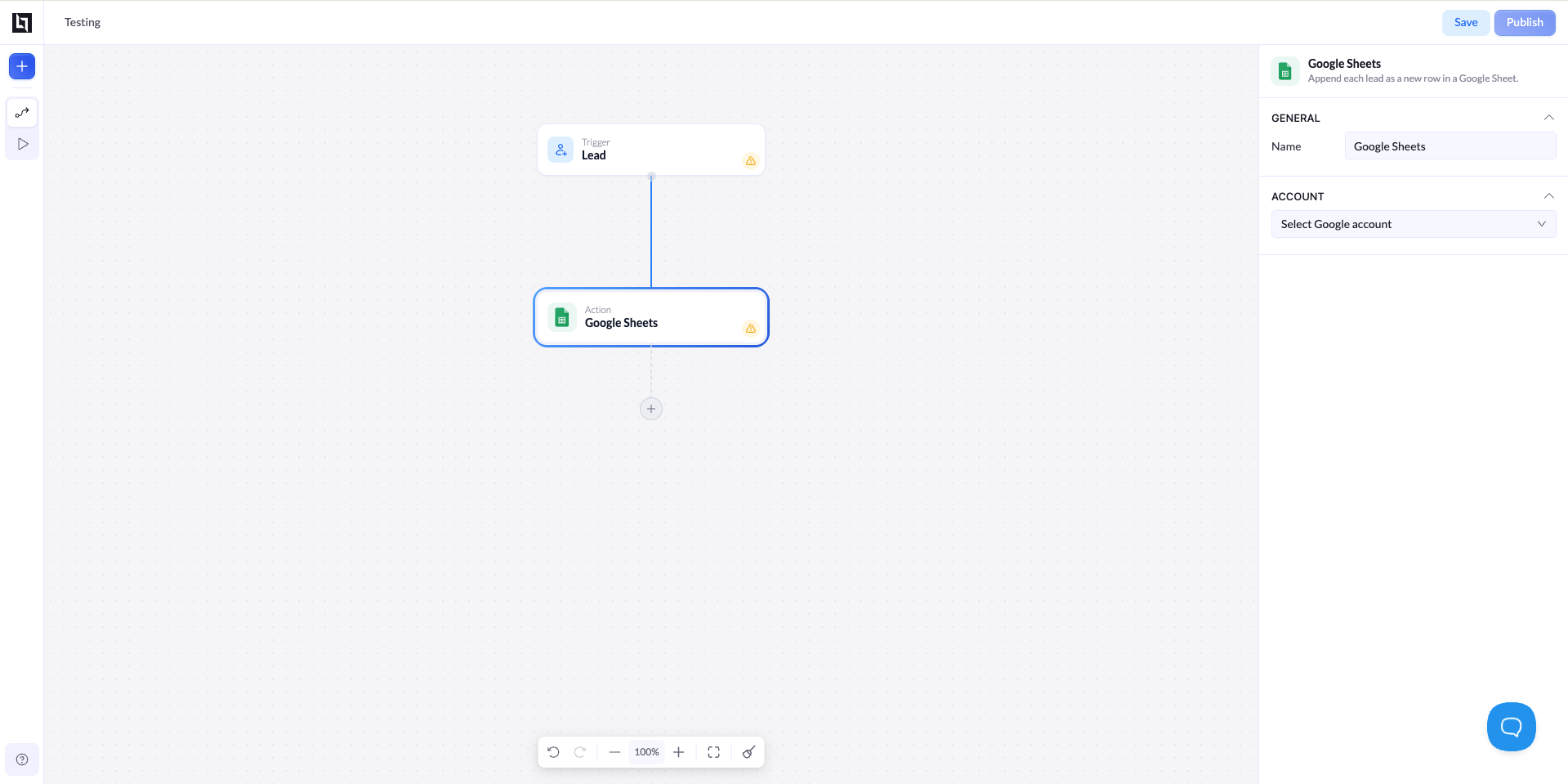Viewport: 1568px width, 784px height.
Task: Click the Google Sheets panel title
Action: pos(1344,64)
